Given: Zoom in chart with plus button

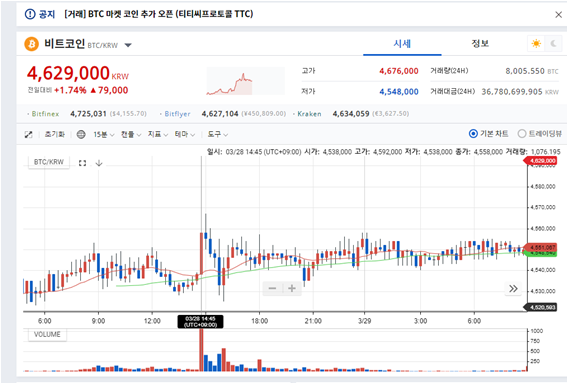Looking at the screenshot, I should pos(292,288).
